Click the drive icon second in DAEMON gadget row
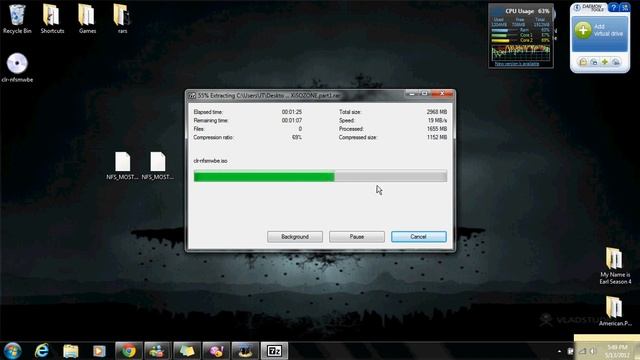 click(594, 62)
